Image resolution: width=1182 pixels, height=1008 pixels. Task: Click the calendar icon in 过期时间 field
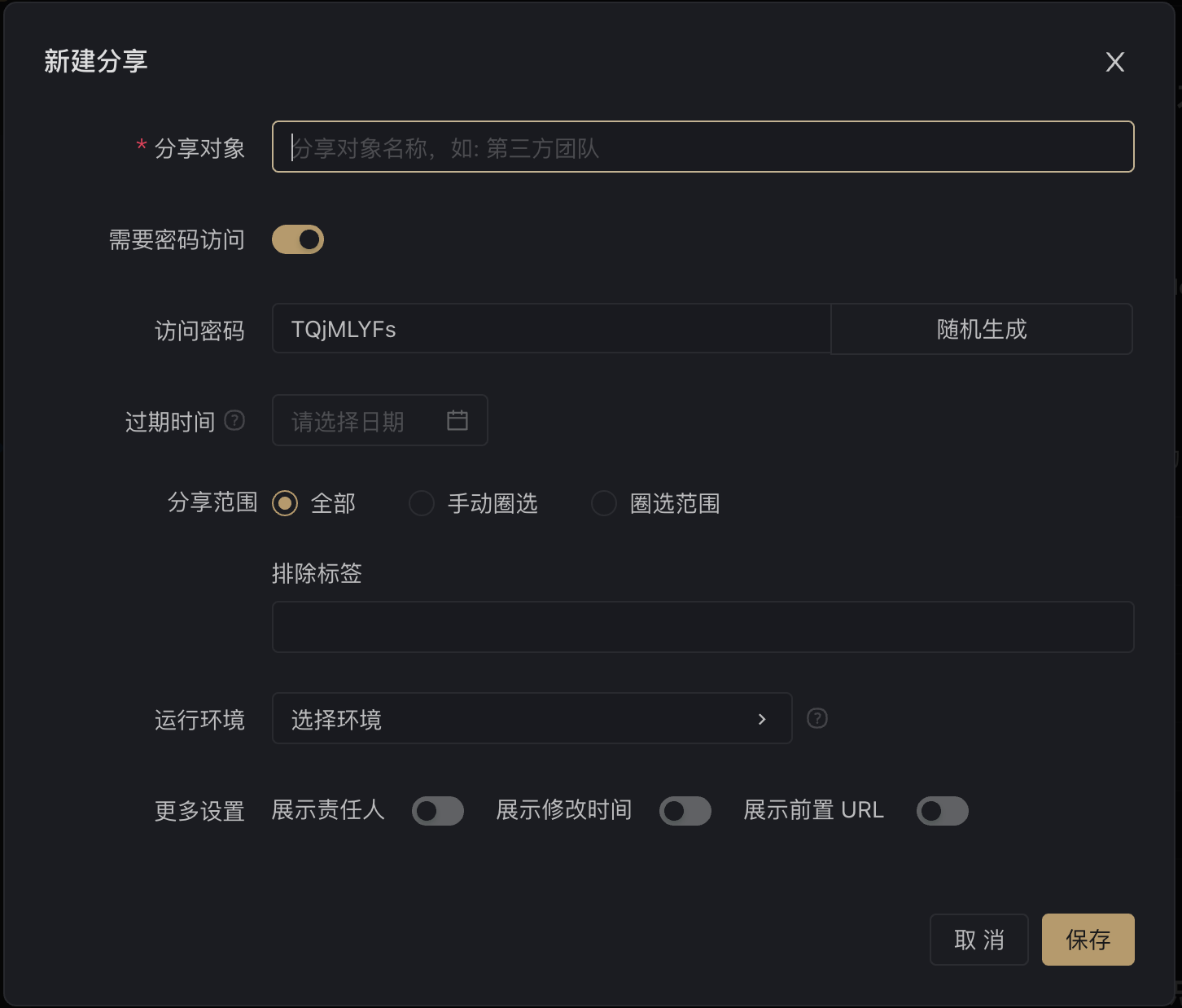pos(457,420)
